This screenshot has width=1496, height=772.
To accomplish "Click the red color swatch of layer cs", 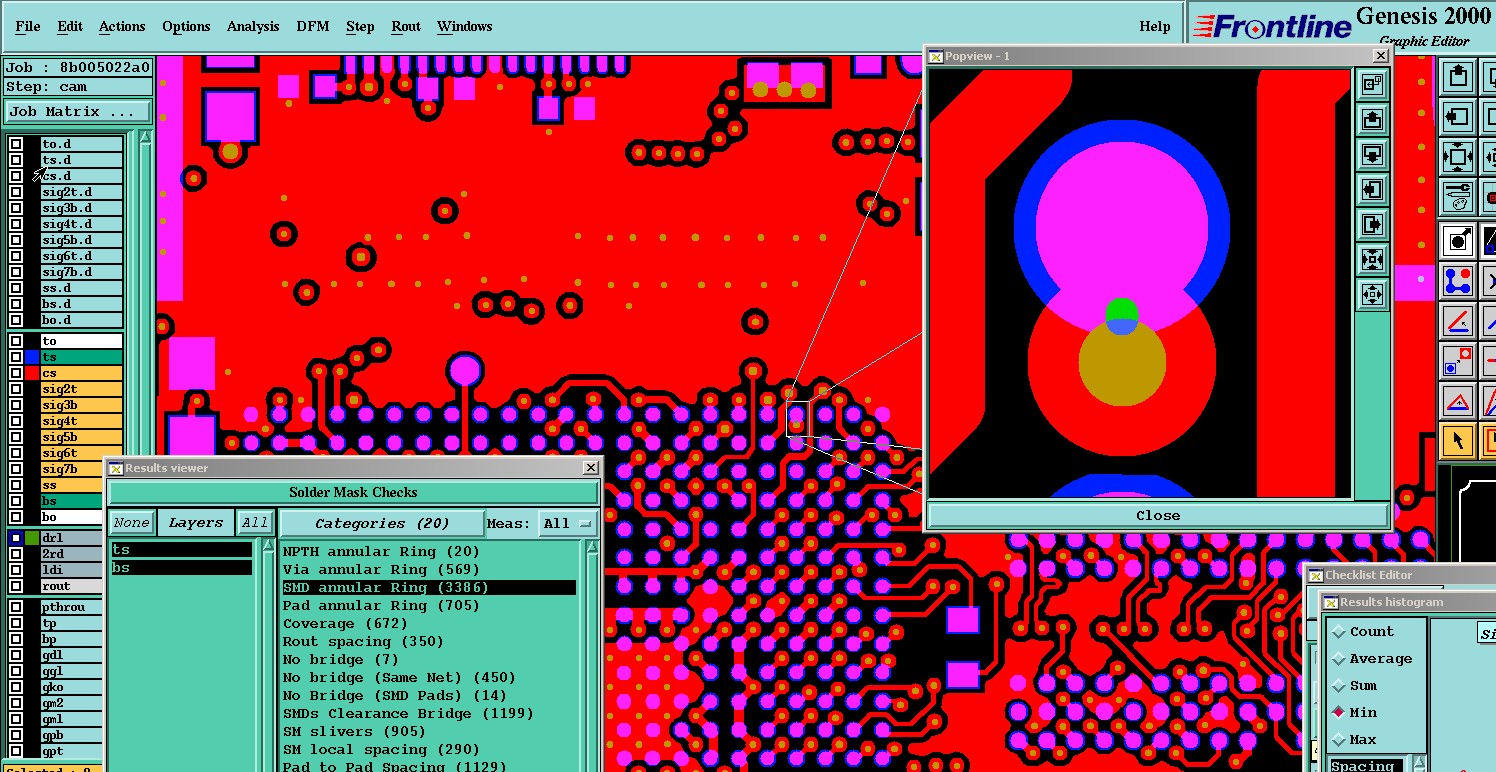I will pos(32,373).
